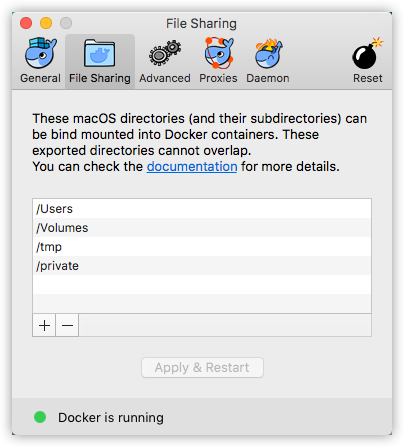Add a shared directory with plus button
Viewport: 404px width, 447px height.
[44, 325]
